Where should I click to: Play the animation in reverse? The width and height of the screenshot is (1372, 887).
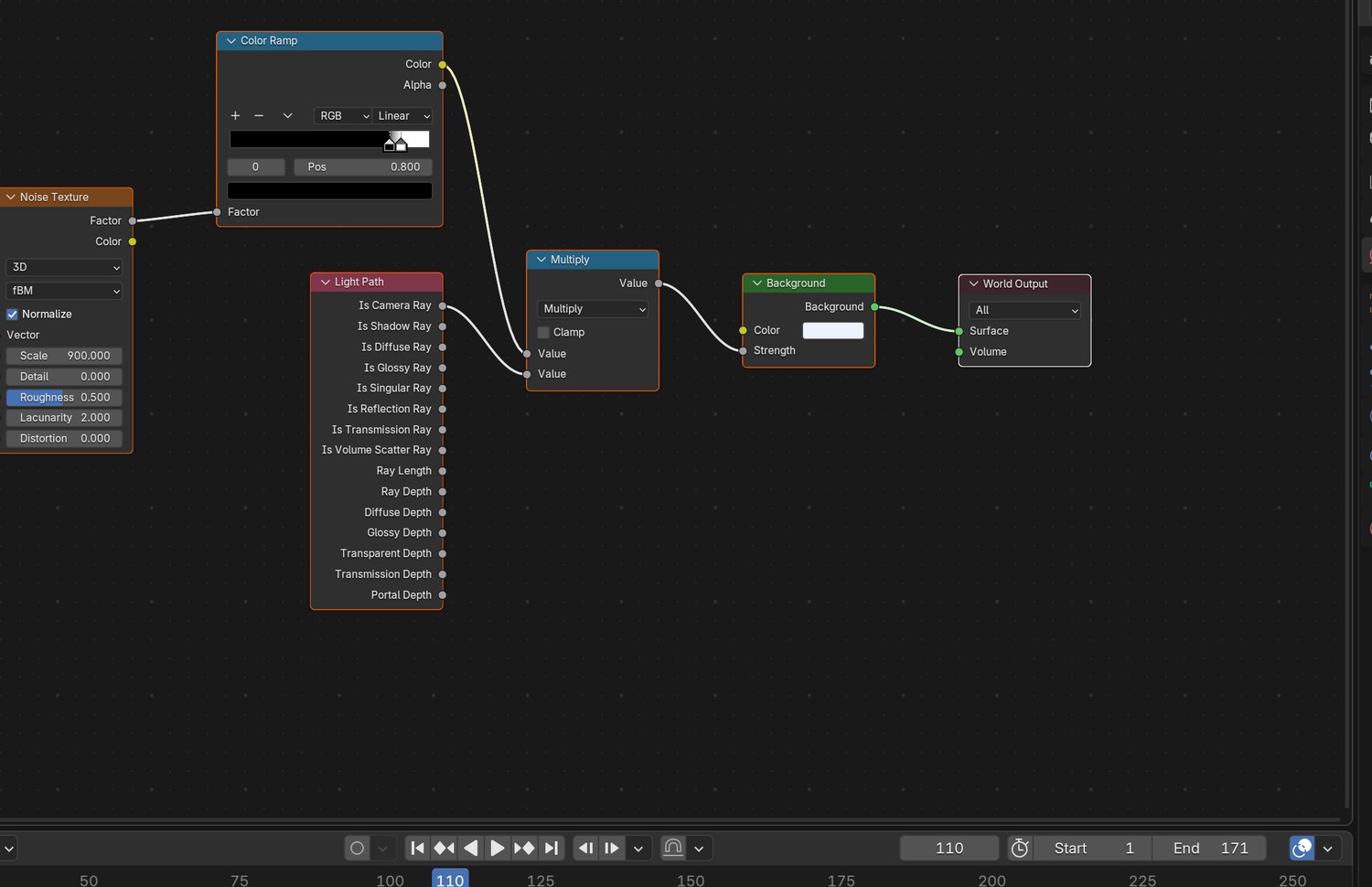(470, 848)
